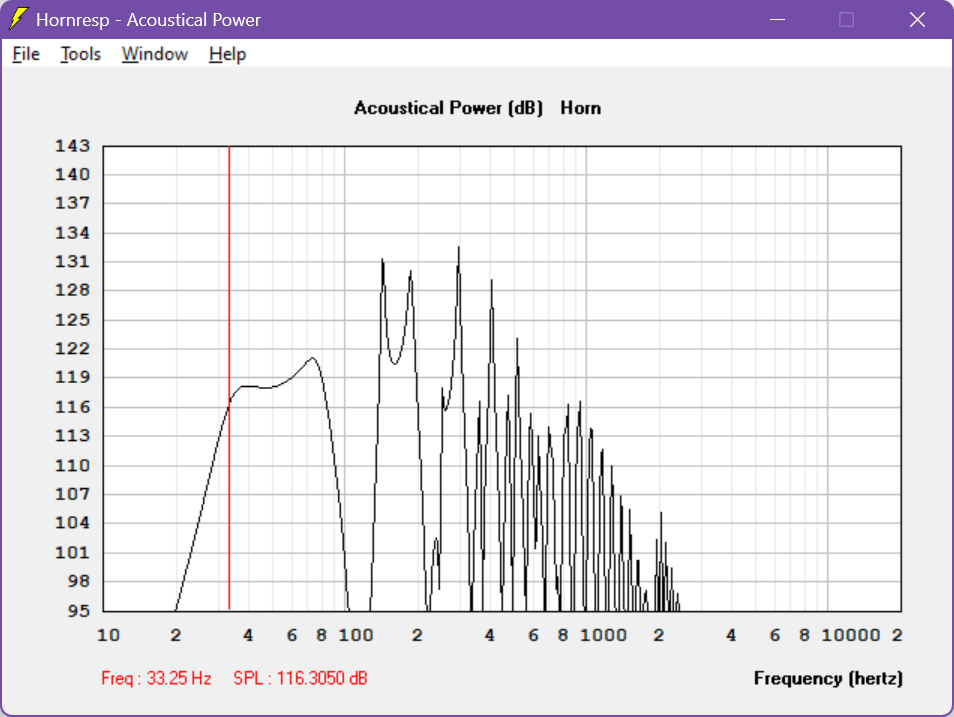Click the 'Acoustical Power (dB)' chart title
Image resolution: width=954 pixels, height=717 pixels.
pyautogui.click(x=448, y=108)
